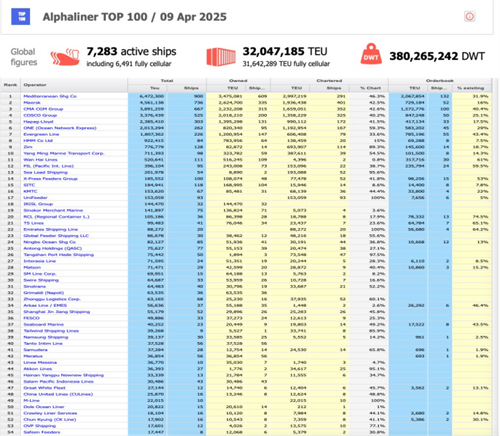Sort table by Operator column header
This screenshot has width=500, height=436.
(35, 85)
